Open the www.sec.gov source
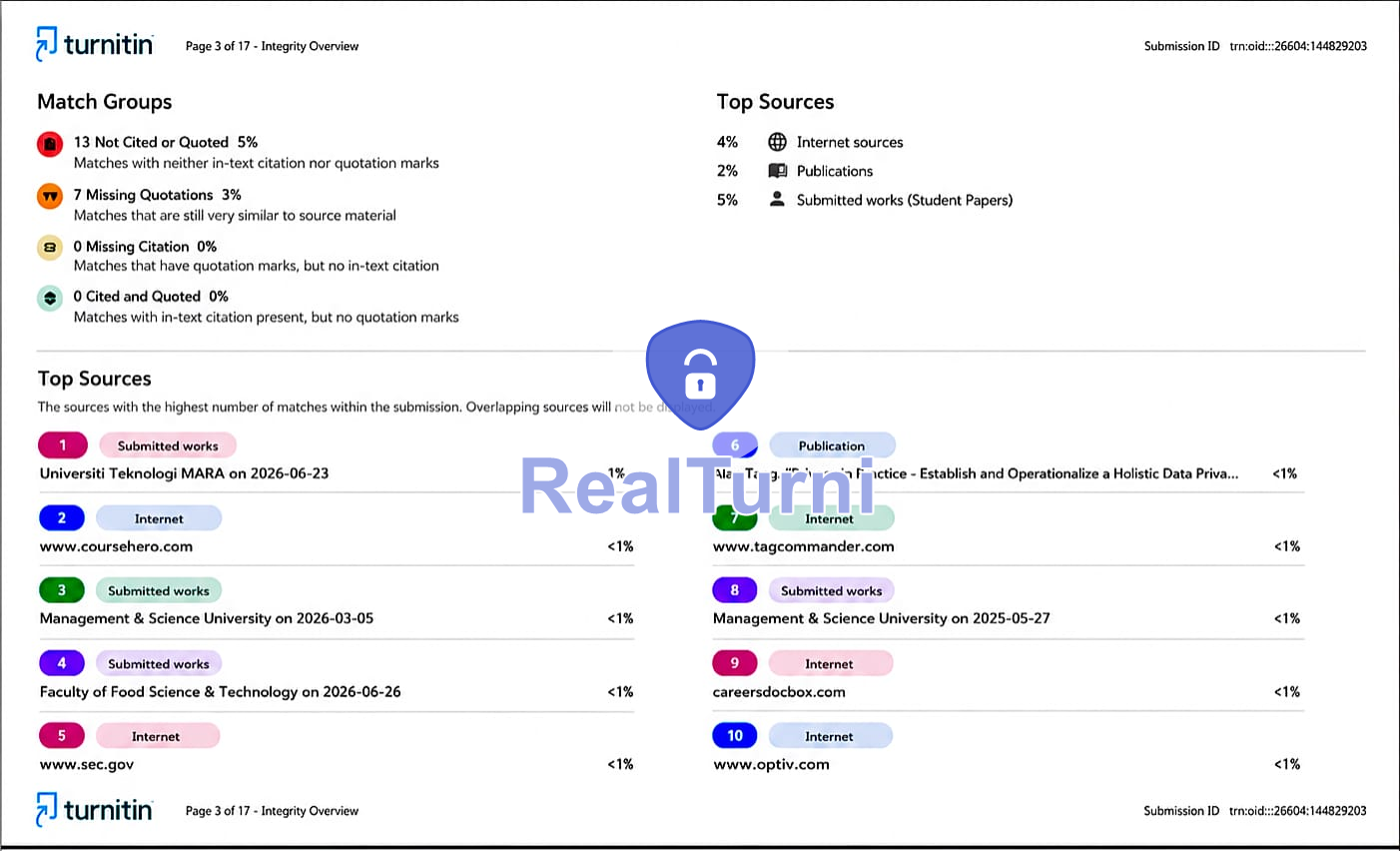Image resolution: width=1400 pixels, height=851 pixels. click(87, 764)
